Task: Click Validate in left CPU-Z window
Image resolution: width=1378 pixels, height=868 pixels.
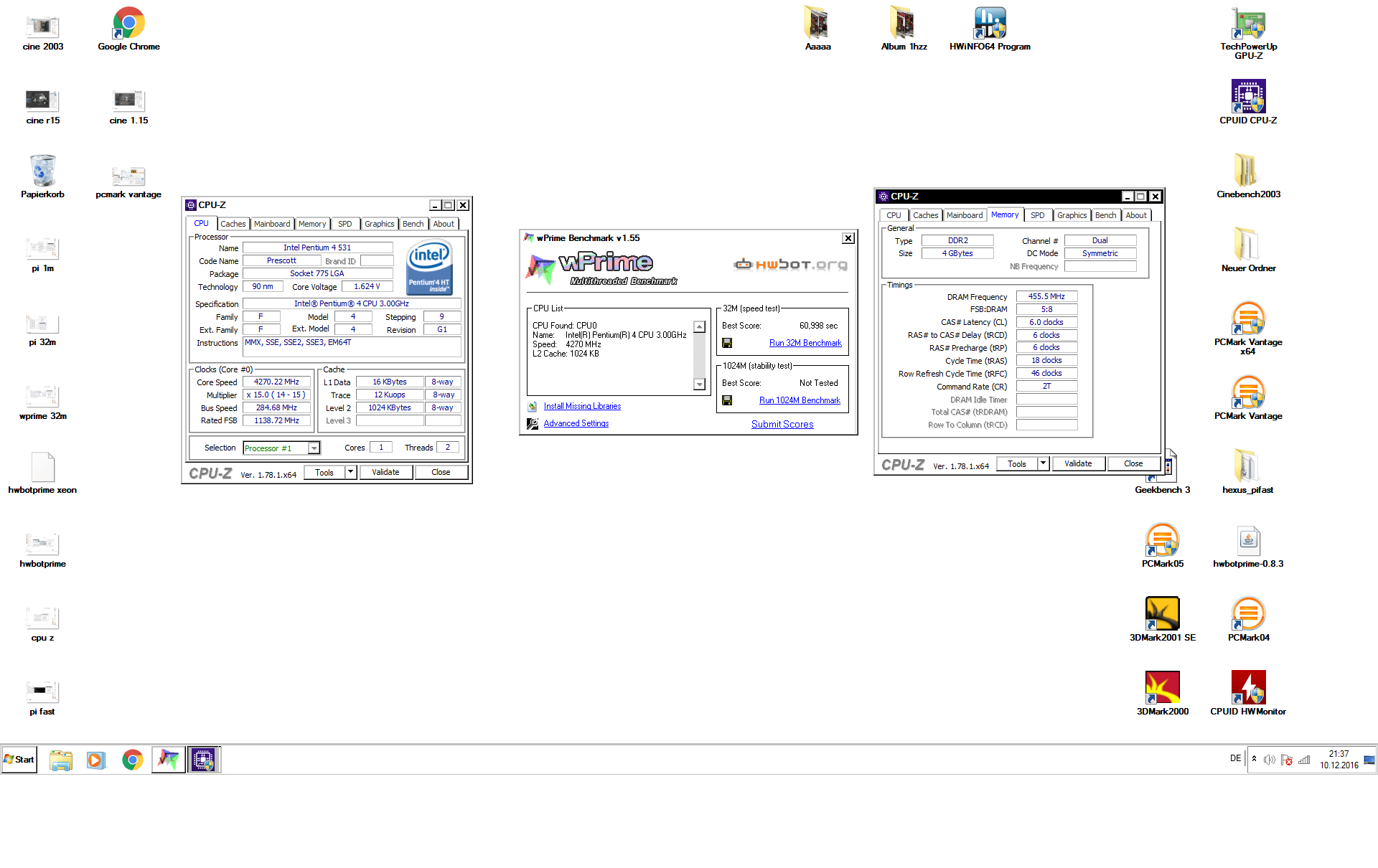Action: pos(385,472)
